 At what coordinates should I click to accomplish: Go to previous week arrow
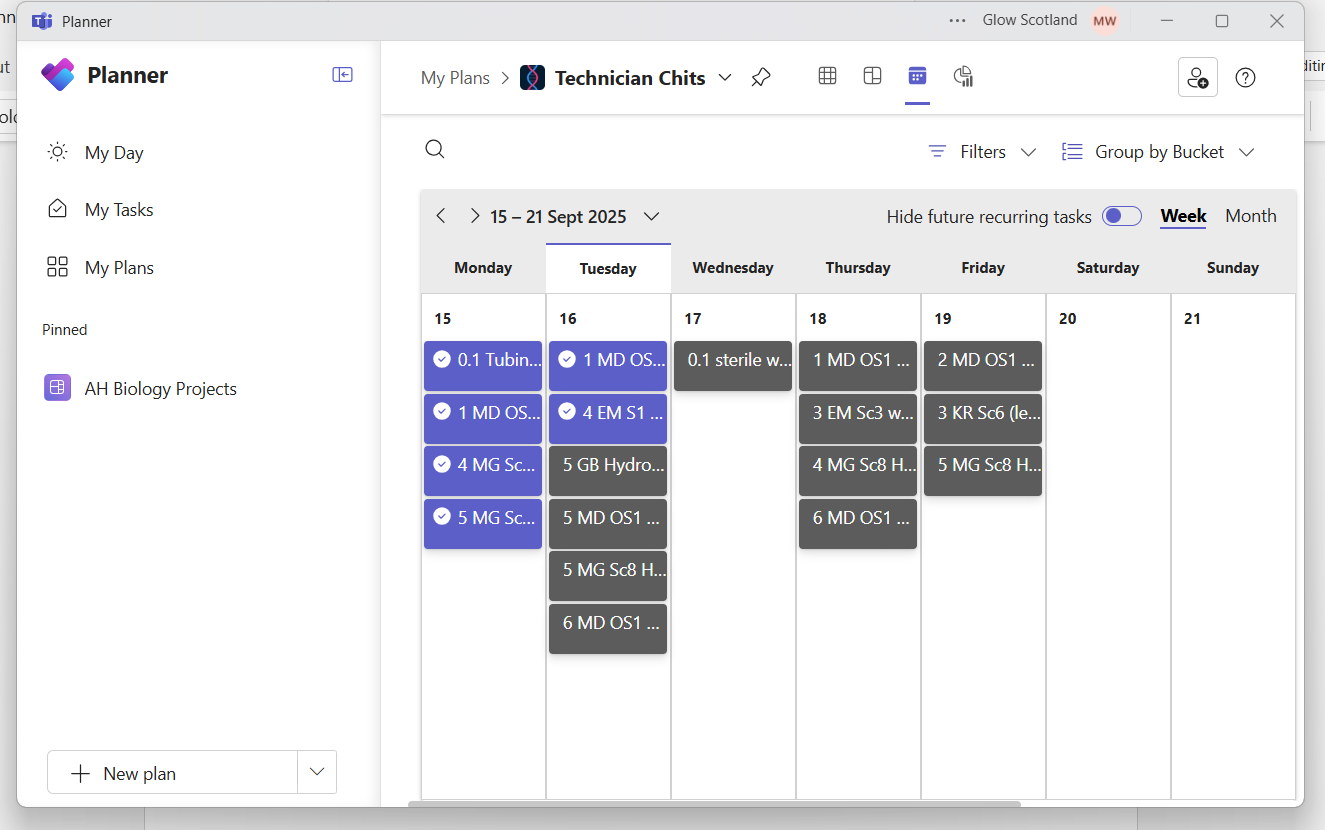coord(441,216)
